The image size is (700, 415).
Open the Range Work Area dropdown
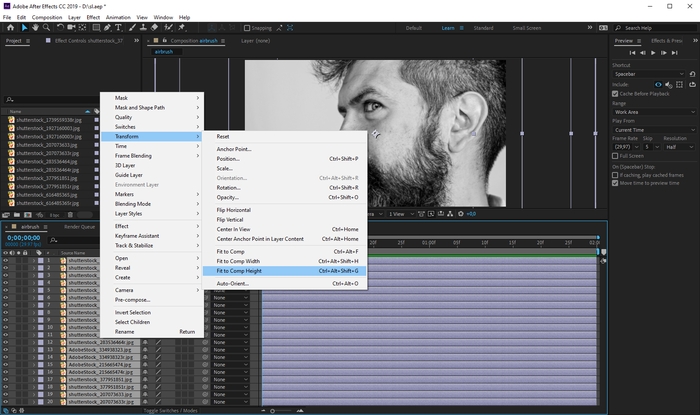[x=654, y=112]
